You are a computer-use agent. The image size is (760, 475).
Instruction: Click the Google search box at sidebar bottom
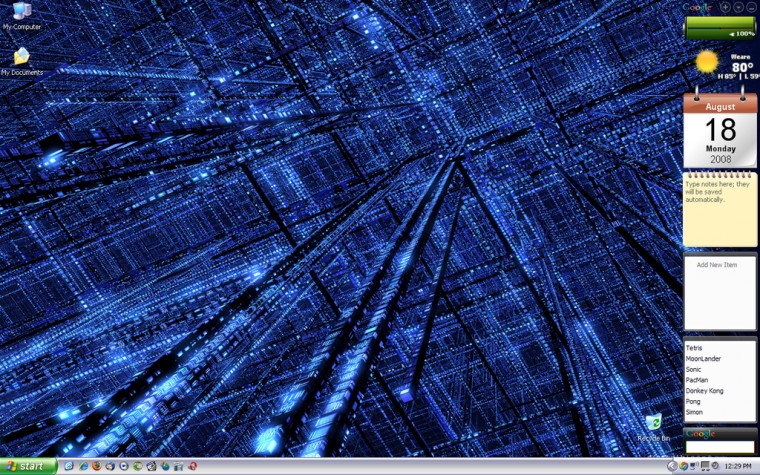[x=720, y=447]
